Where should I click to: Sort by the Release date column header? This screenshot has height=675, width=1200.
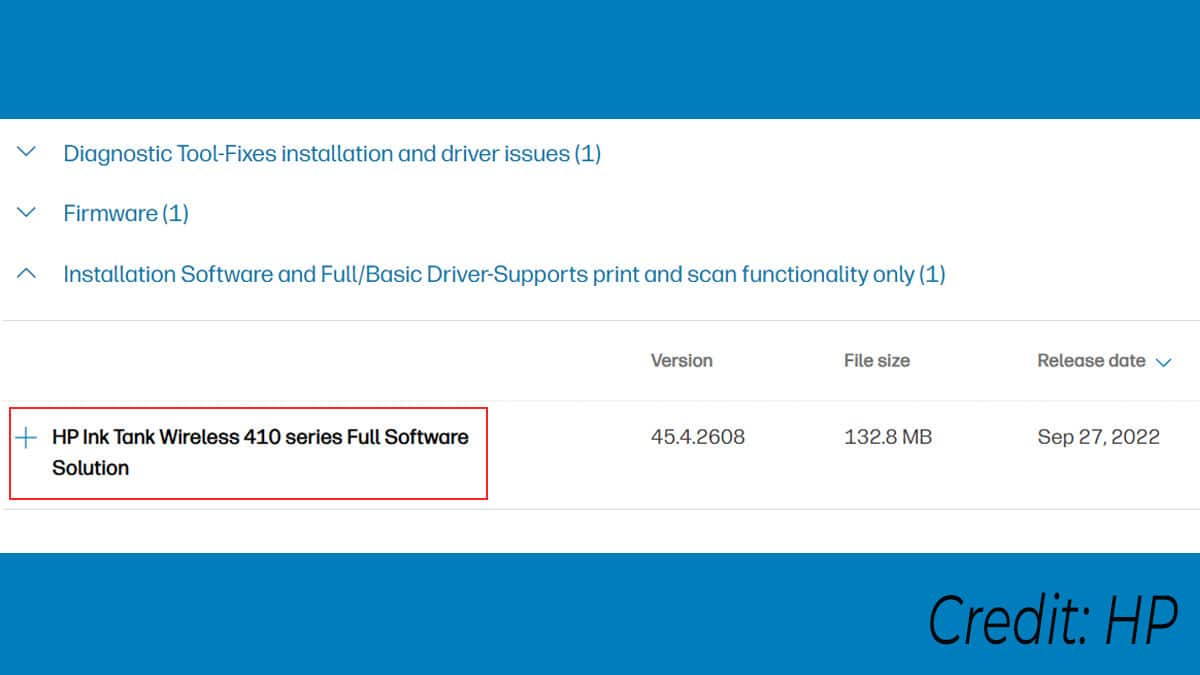[x=1091, y=361]
